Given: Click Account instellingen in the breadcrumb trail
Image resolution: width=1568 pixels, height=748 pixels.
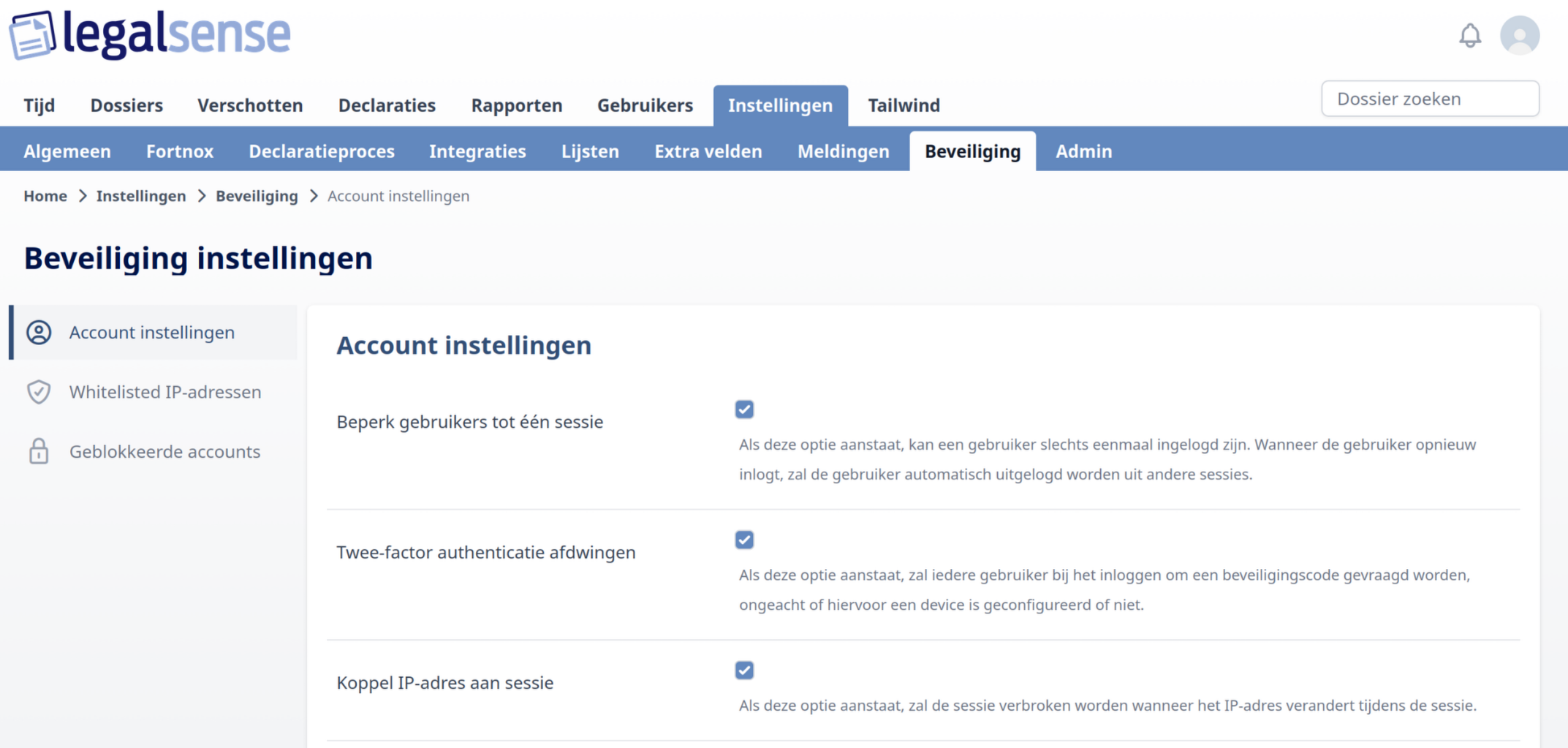Looking at the screenshot, I should coord(398,196).
